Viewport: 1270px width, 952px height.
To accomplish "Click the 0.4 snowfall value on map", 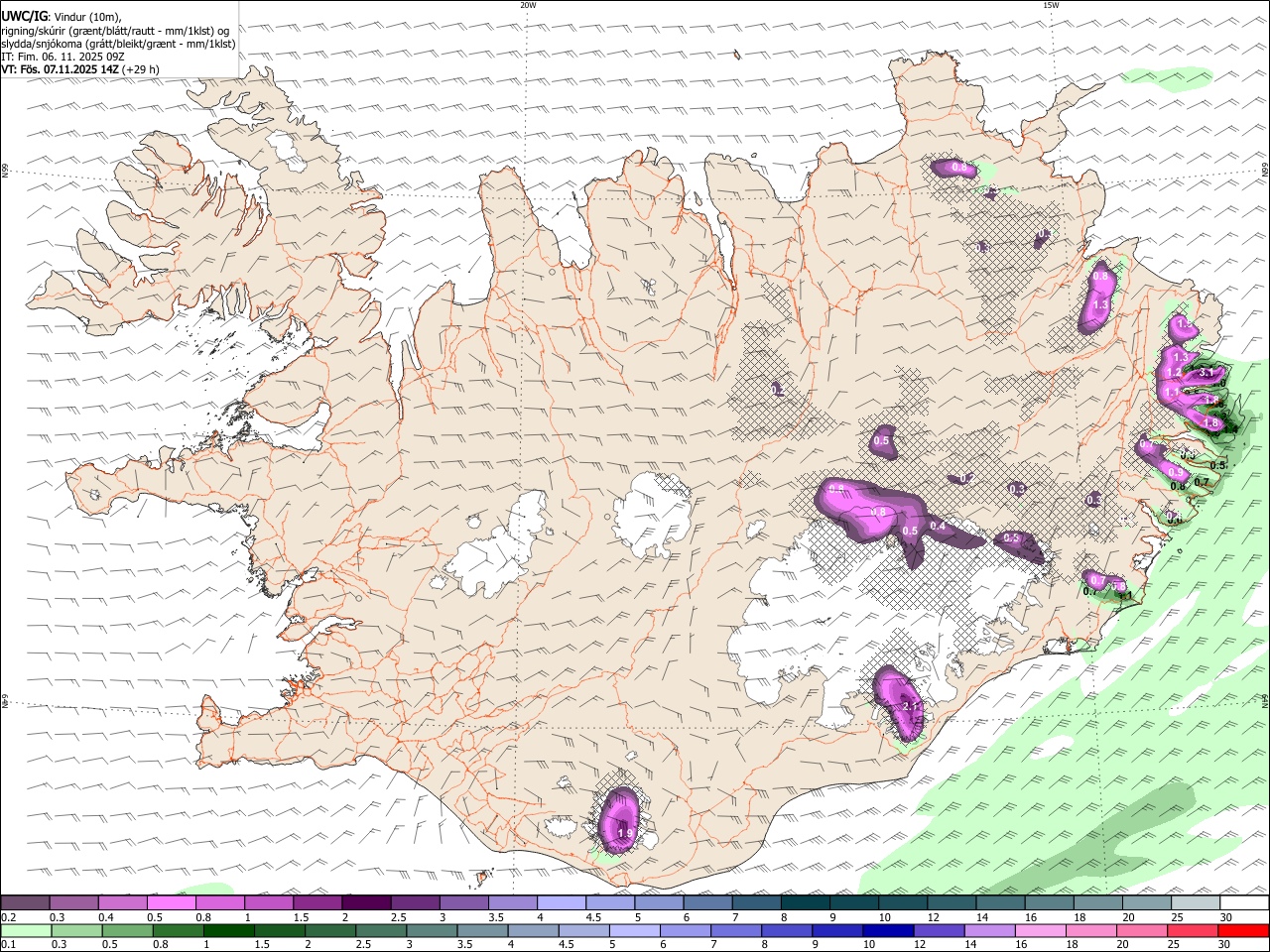I will click(938, 526).
